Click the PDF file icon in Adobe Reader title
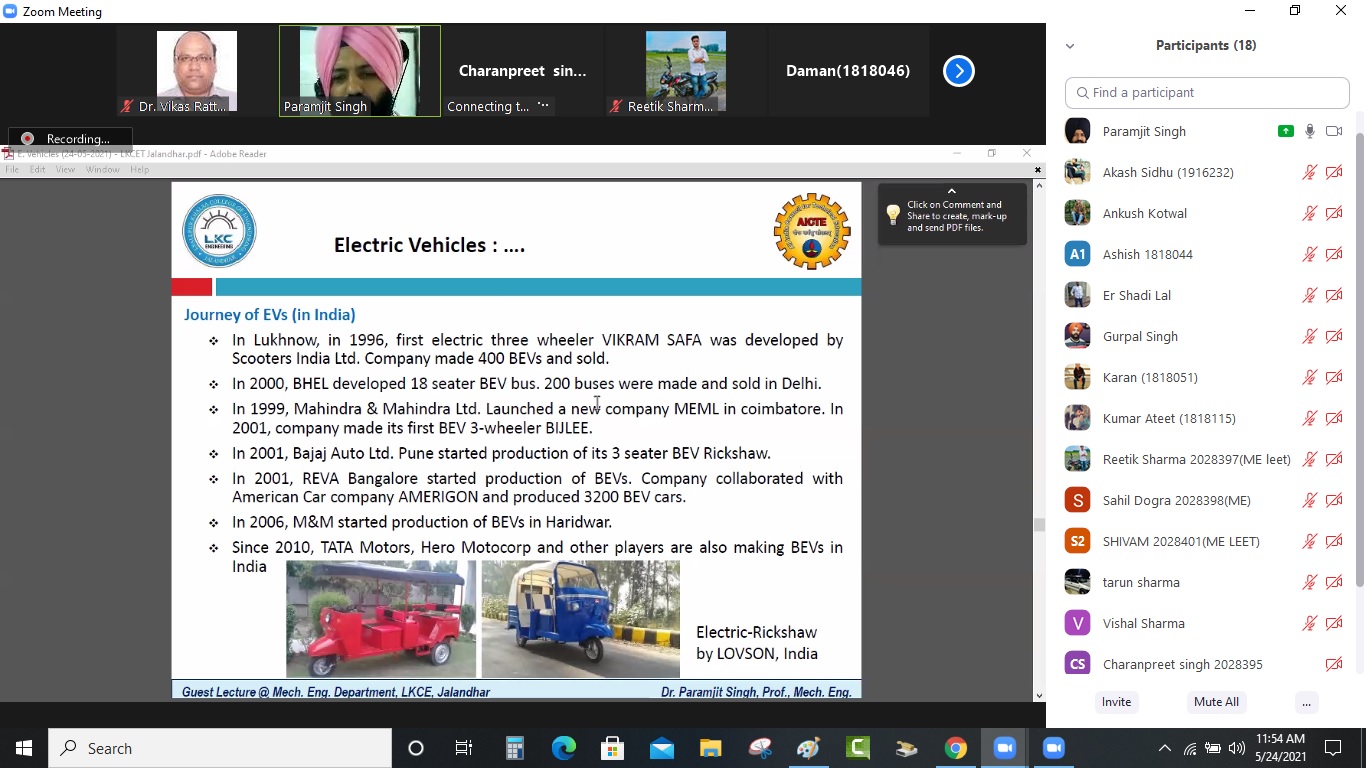This screenshot has height=768, width=1366. pos(7,154)
